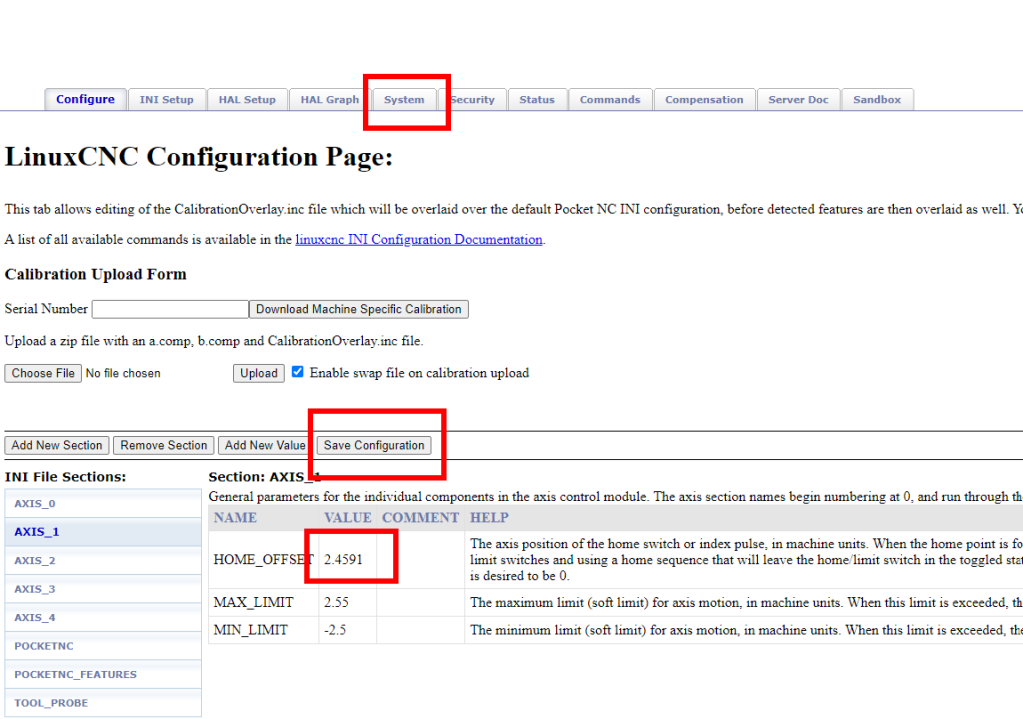1023x719 pixels.
Task: Select the Status tab
Action: point(537,99)
